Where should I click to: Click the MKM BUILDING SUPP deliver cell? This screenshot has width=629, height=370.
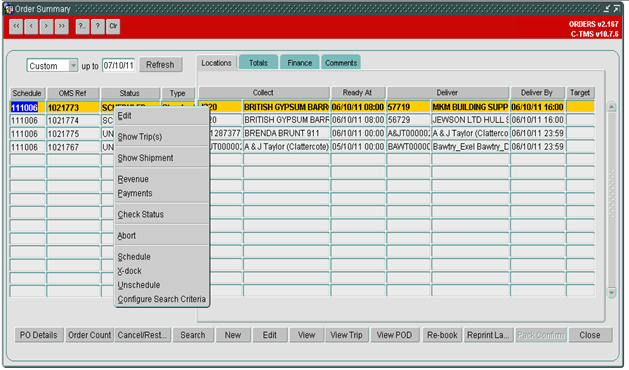click(x=470, y=107)
